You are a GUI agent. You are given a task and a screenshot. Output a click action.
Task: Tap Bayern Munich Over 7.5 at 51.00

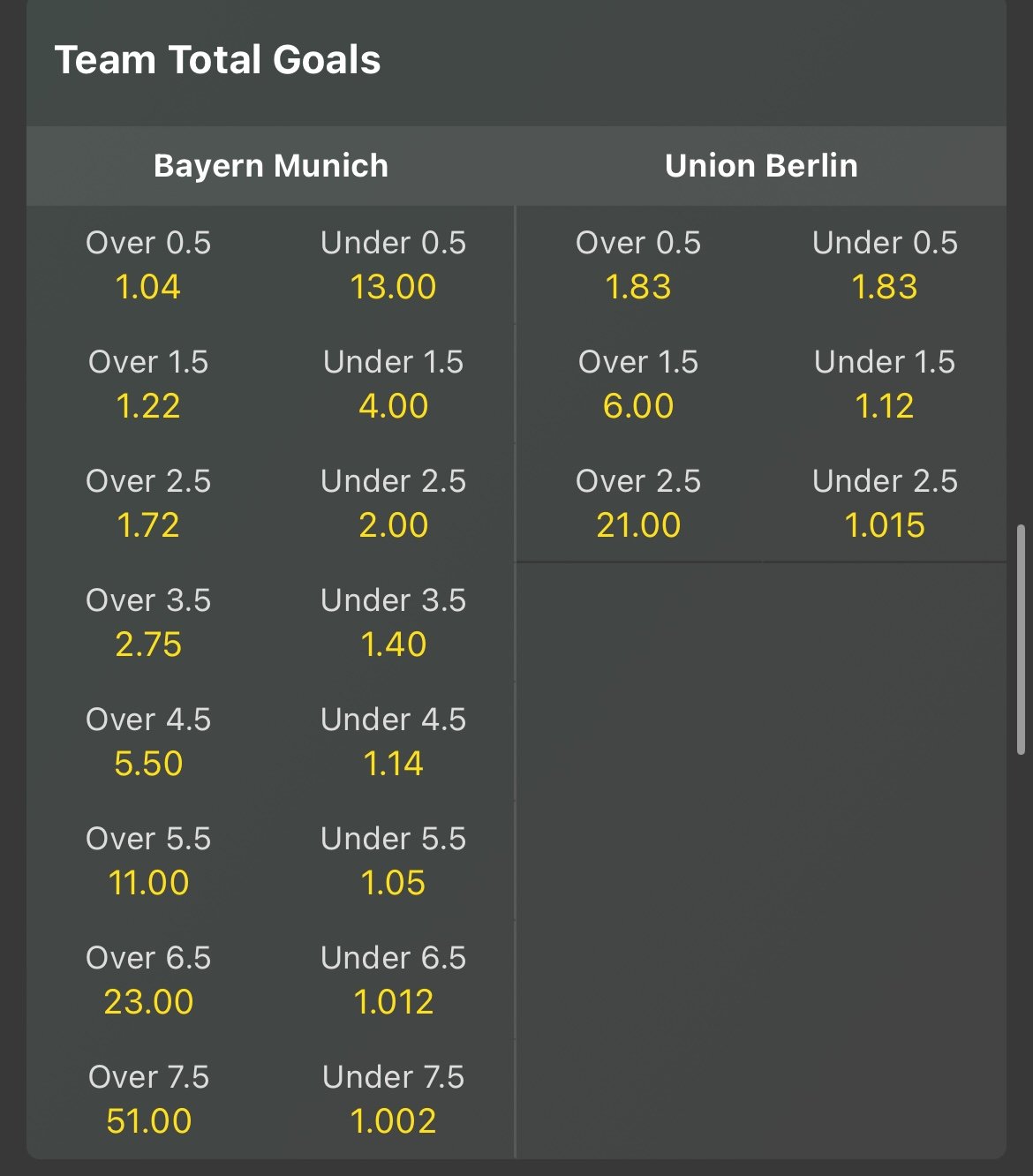point(148,1100)
